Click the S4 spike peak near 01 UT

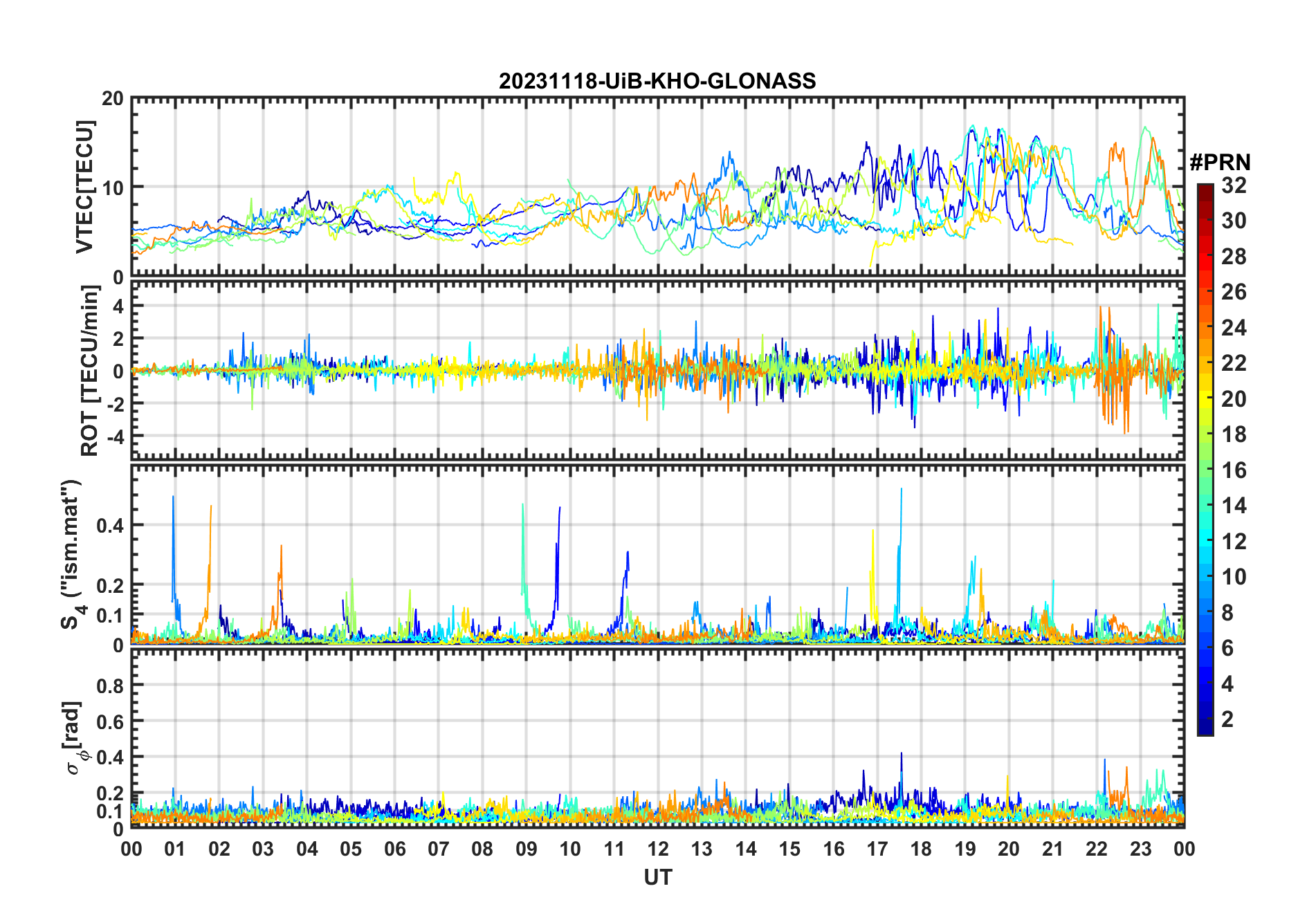173,497
